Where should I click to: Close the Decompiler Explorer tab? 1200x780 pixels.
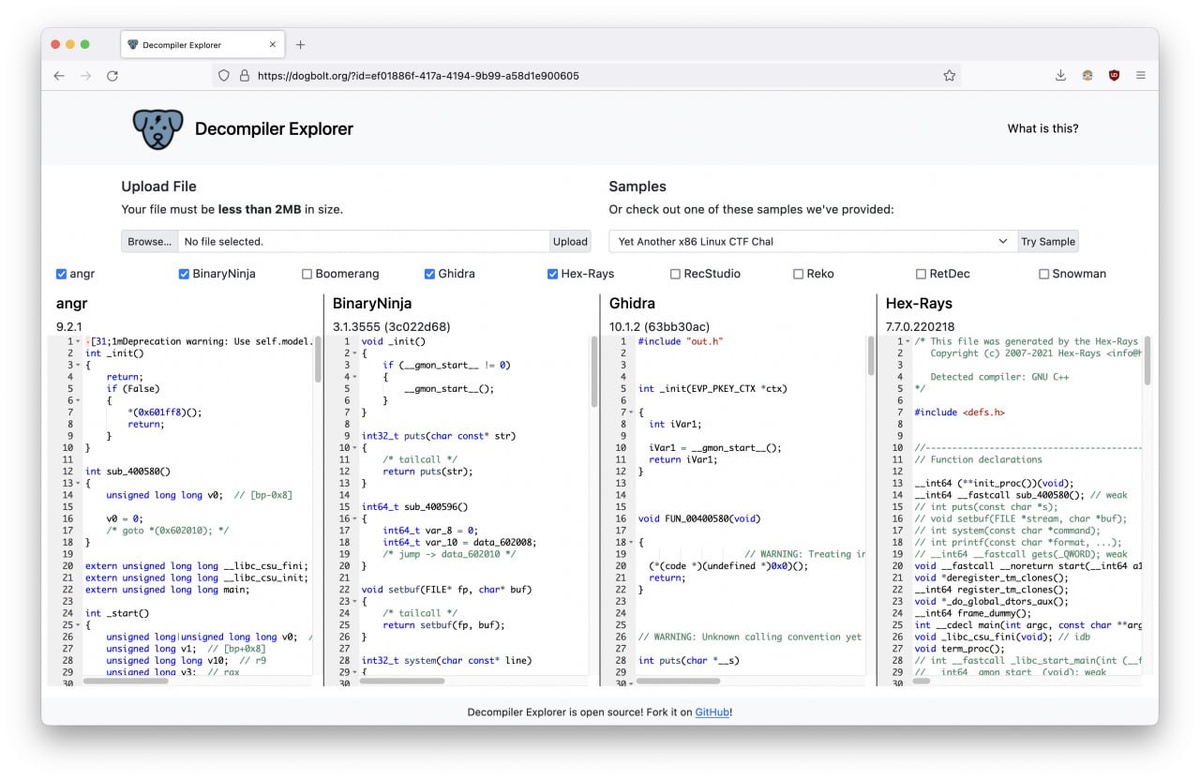(272, 45)
